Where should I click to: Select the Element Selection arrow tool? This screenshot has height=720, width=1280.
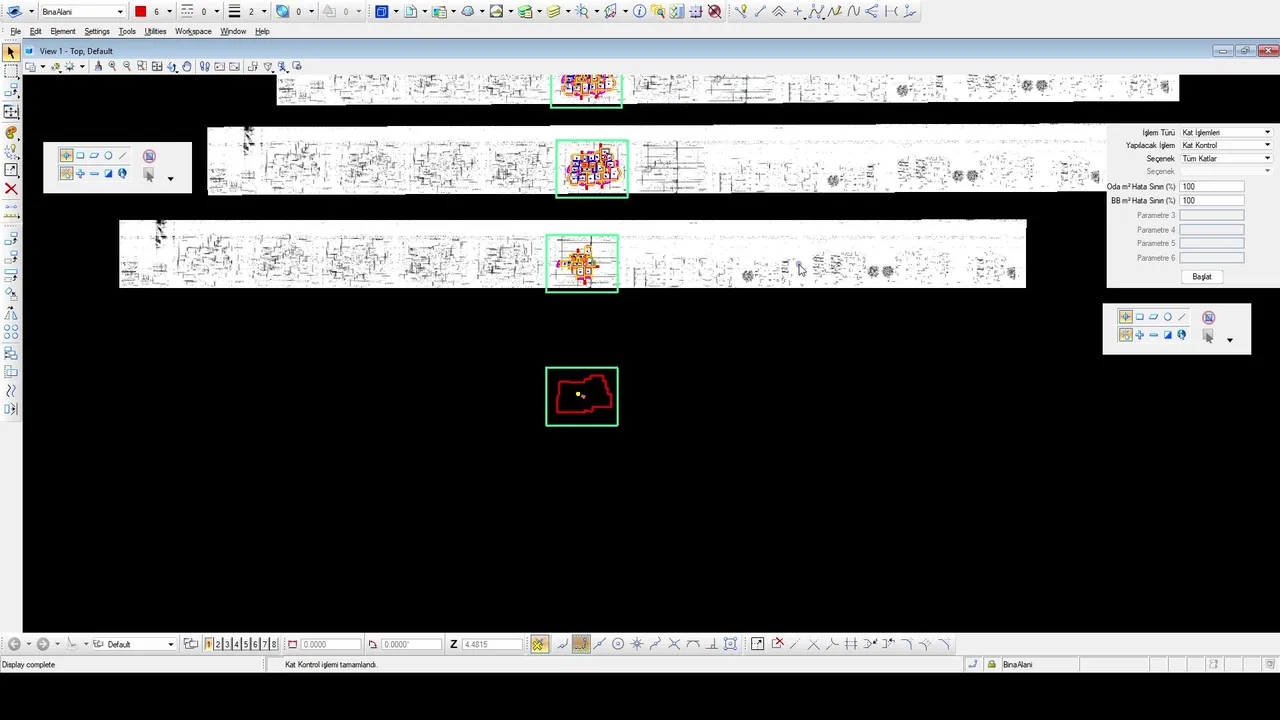[11, 51]
